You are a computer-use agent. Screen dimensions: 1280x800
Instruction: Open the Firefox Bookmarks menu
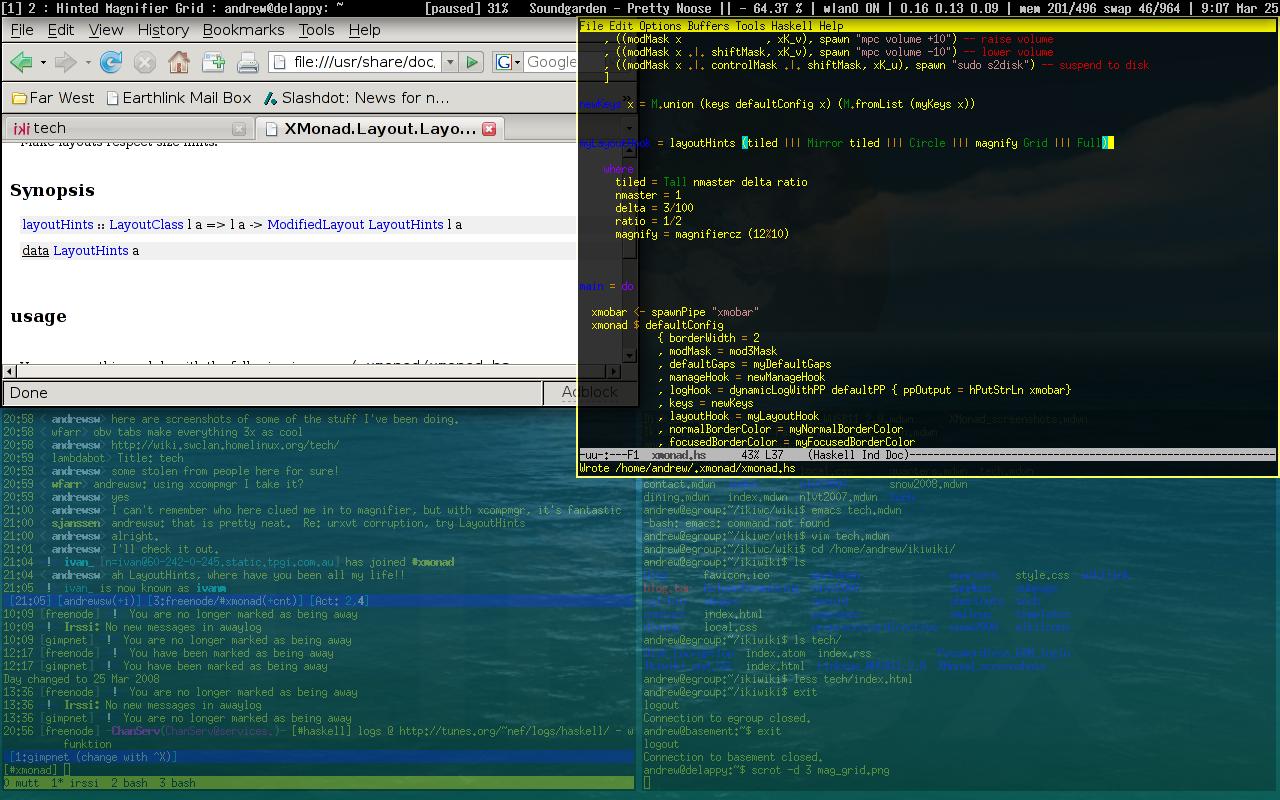pos(243,30)
